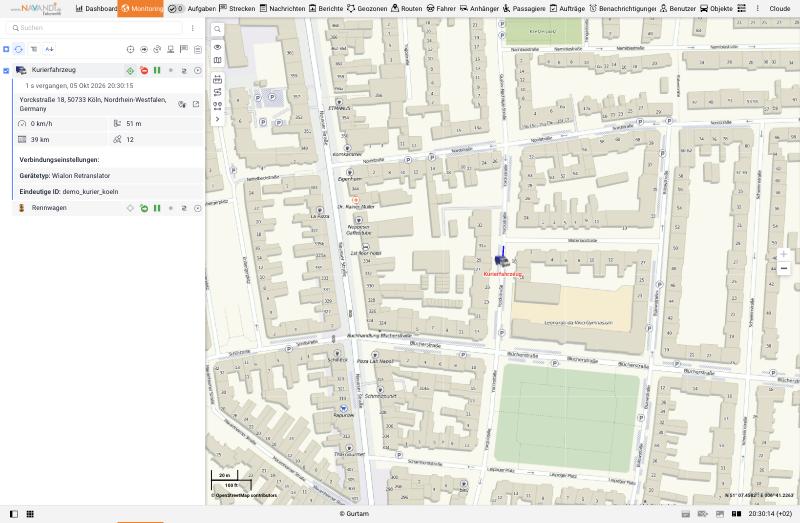Toggle the left panel layout icon in the bottom bar
Viewport: 800px width, 523px height.
coord(14,514)
